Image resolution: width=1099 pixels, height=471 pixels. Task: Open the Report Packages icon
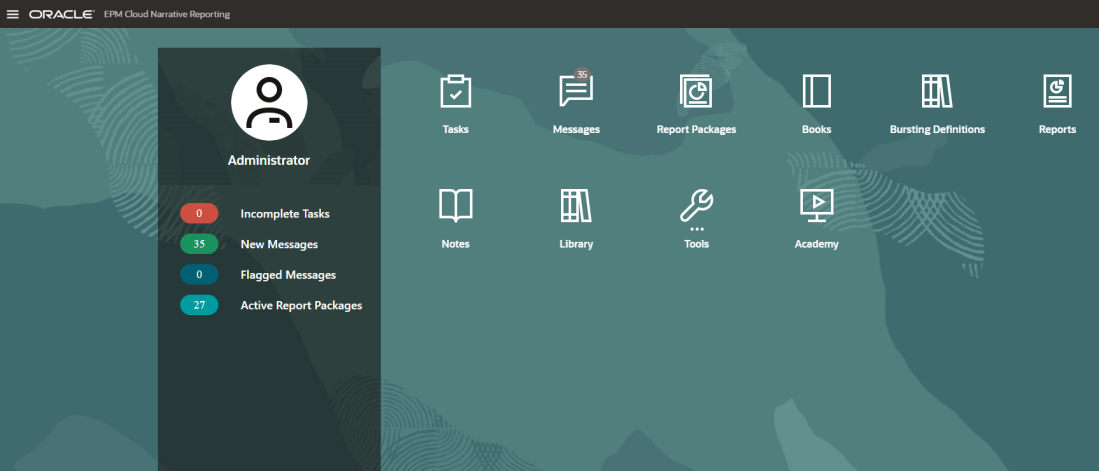click(695, 92)
